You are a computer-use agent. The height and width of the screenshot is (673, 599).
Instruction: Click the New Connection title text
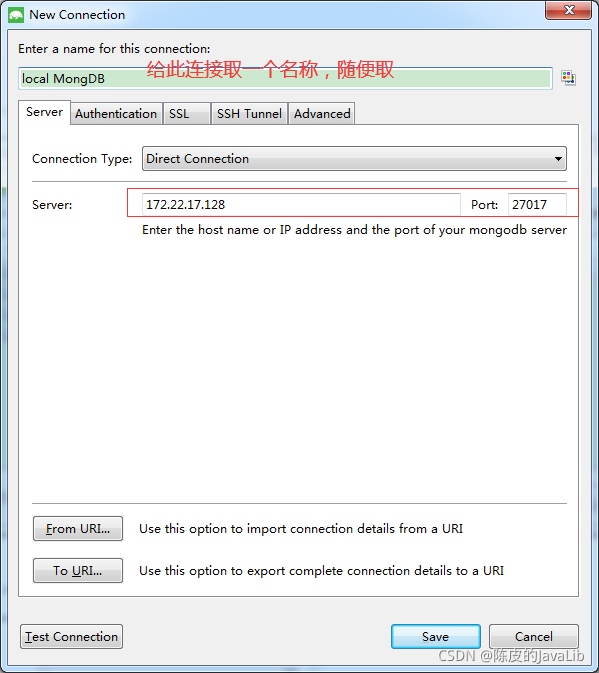click(x=77, y=15)
